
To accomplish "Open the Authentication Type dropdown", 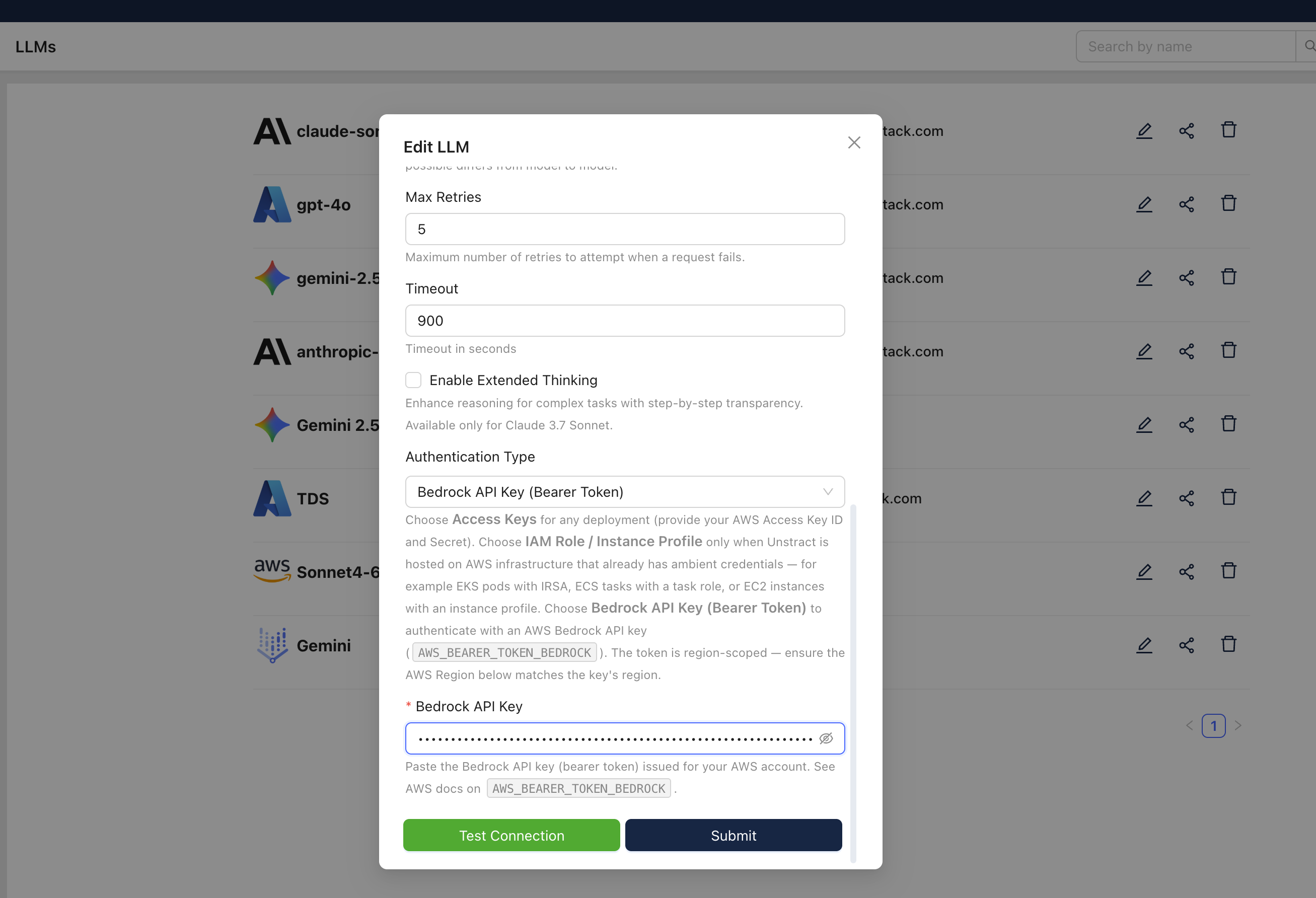I will (x=625, y=492).
